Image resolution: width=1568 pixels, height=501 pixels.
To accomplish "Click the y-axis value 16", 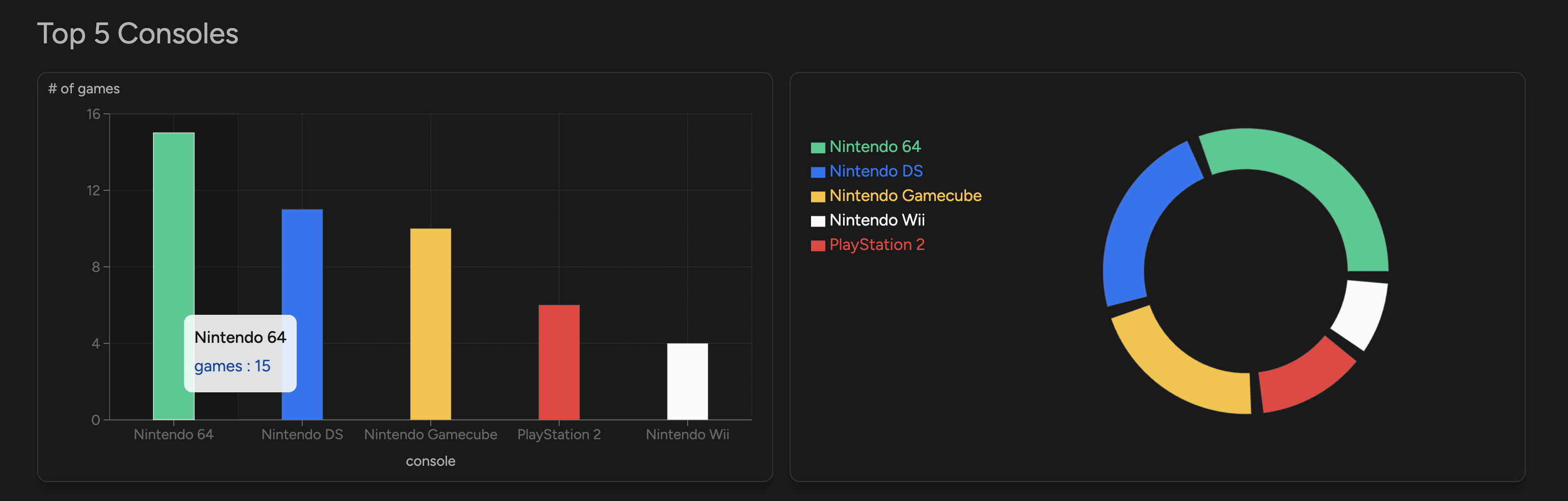I will tap(93, 114).
